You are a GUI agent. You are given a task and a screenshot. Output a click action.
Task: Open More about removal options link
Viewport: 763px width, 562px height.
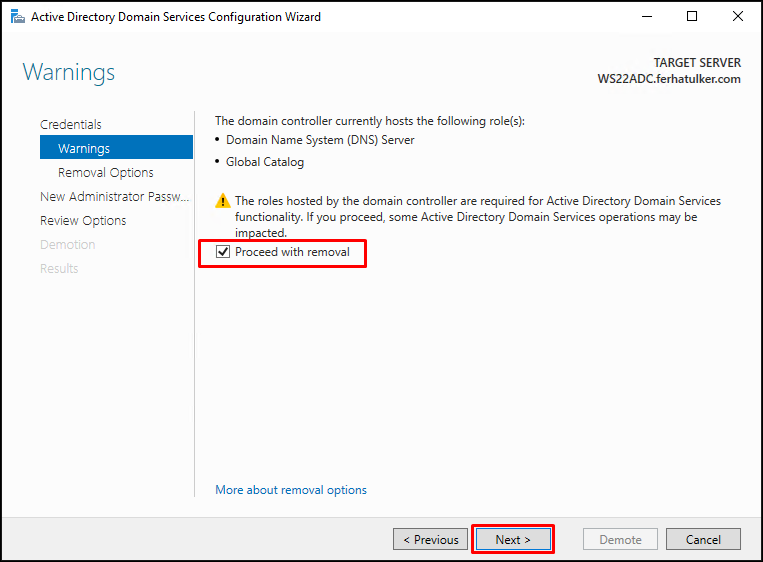(291, 489)
